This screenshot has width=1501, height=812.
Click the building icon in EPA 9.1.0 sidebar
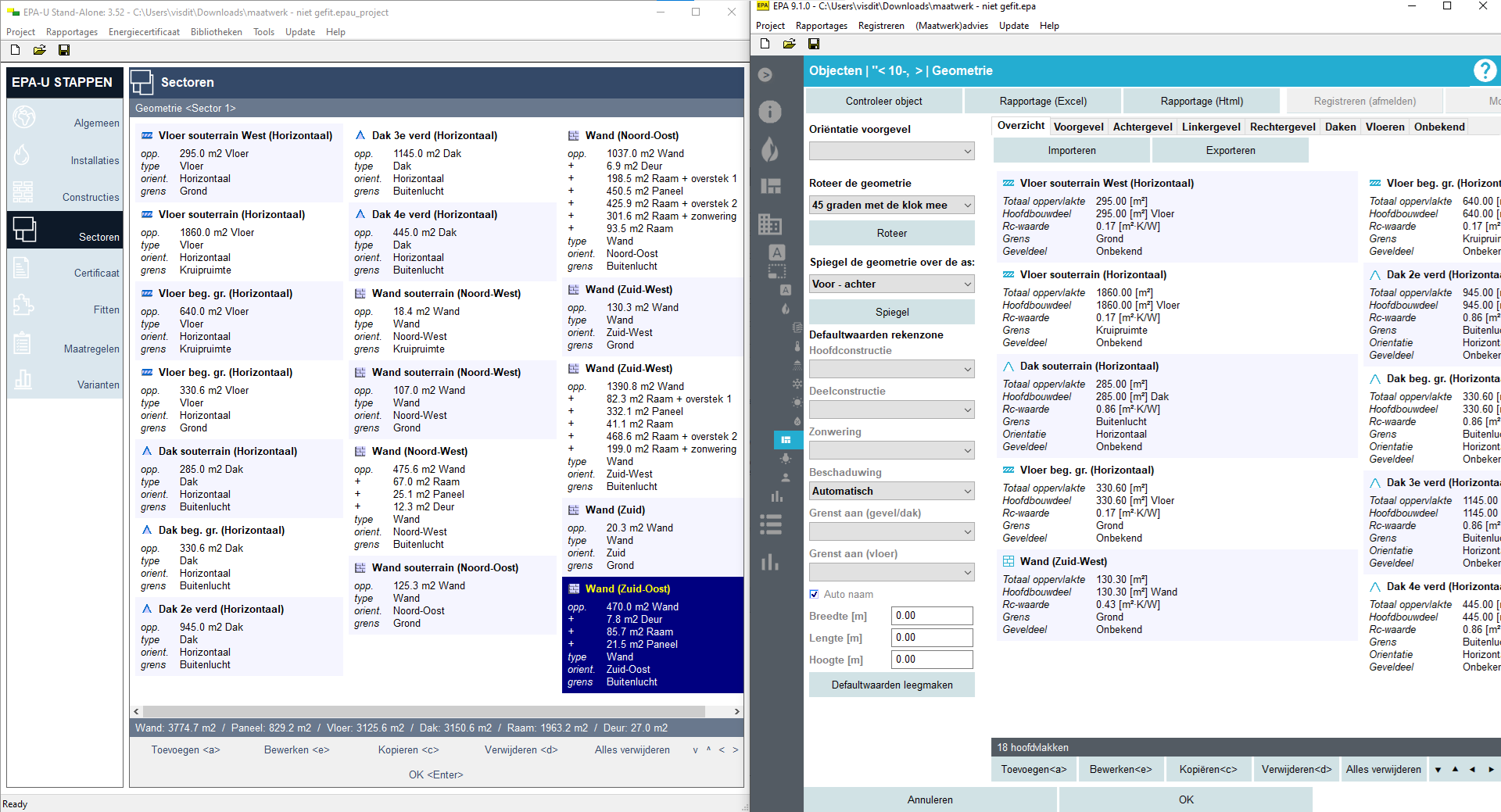point(770,224)
